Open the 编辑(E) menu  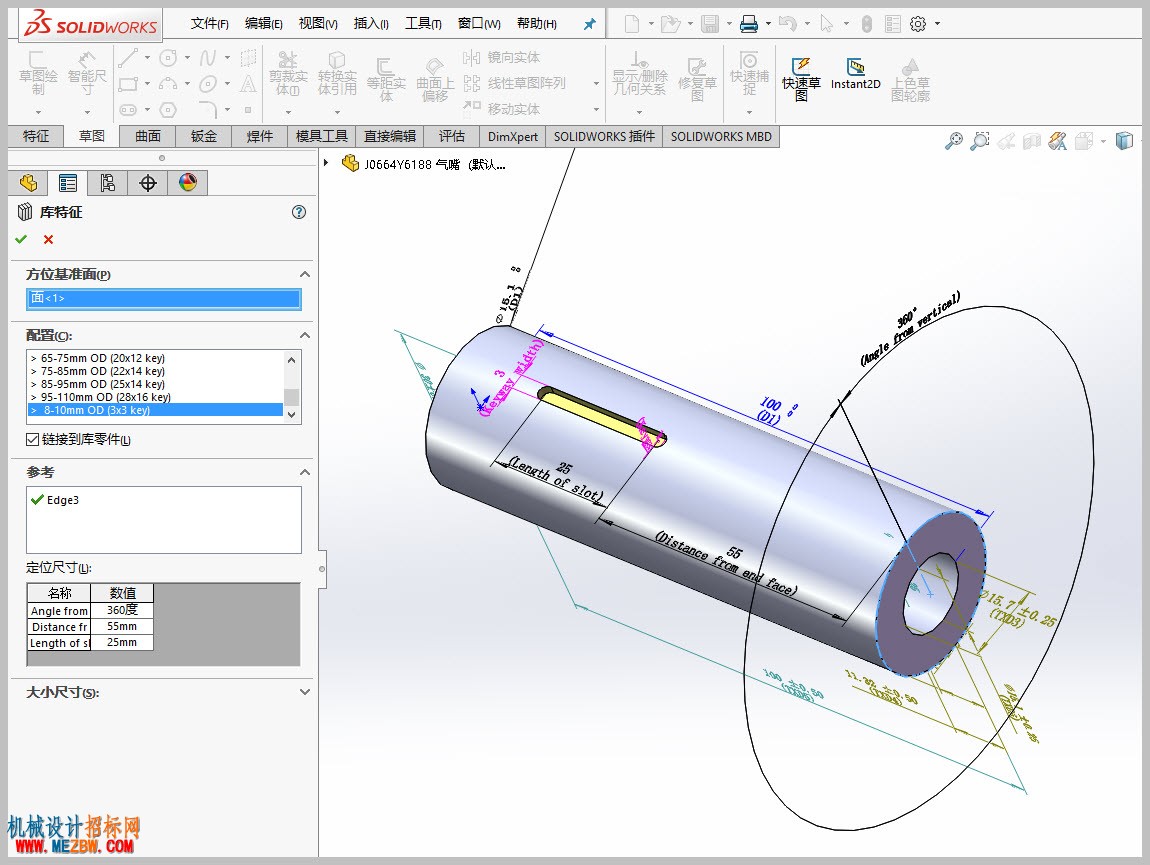263,24
